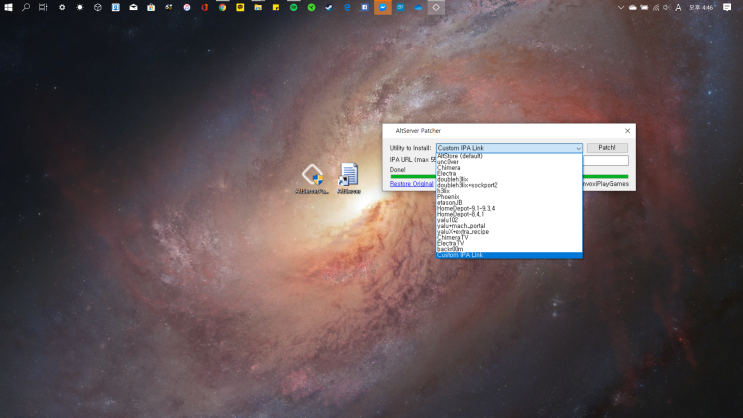Click the Restore Original link

click(x=411, y=184)
